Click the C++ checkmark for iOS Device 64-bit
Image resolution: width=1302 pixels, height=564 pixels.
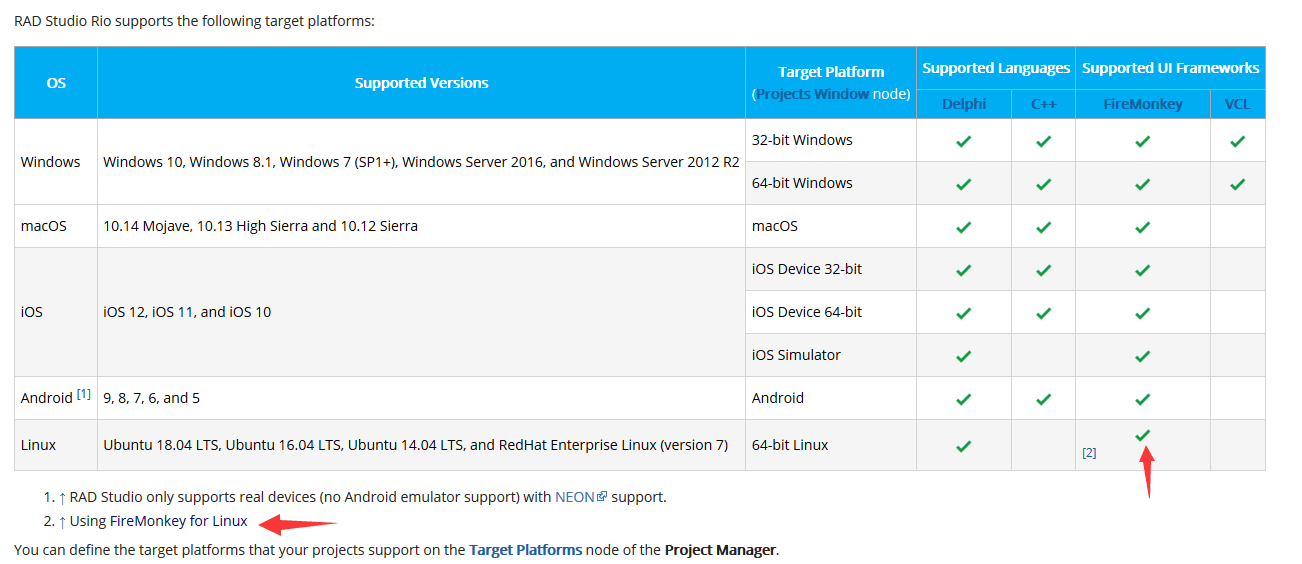[x=1043, y=313]
